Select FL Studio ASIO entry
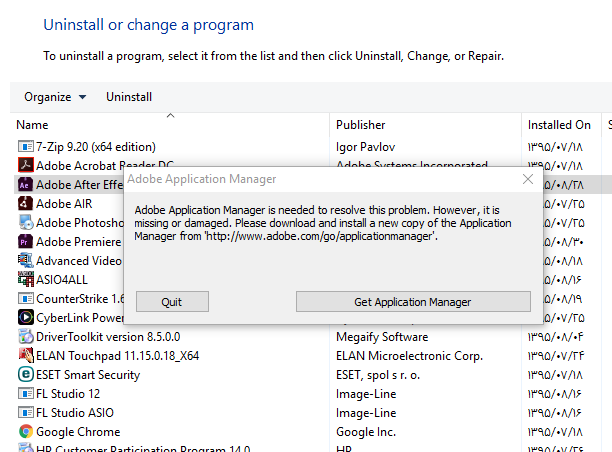Viewport: 612px width, 452px height. click(x=75, y=413)
